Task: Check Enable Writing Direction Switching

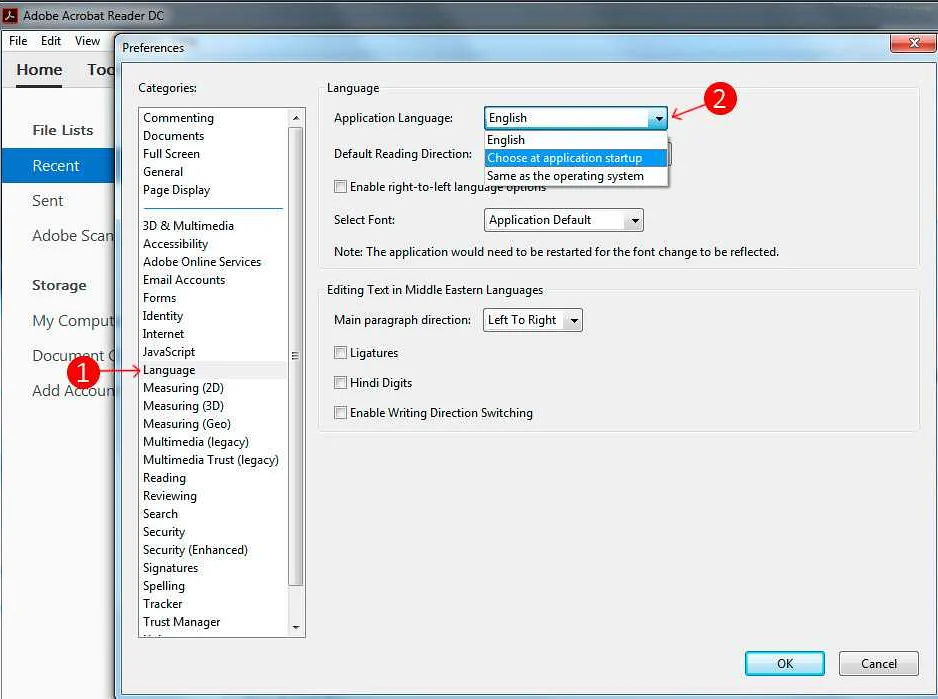Action: [341, 413]
